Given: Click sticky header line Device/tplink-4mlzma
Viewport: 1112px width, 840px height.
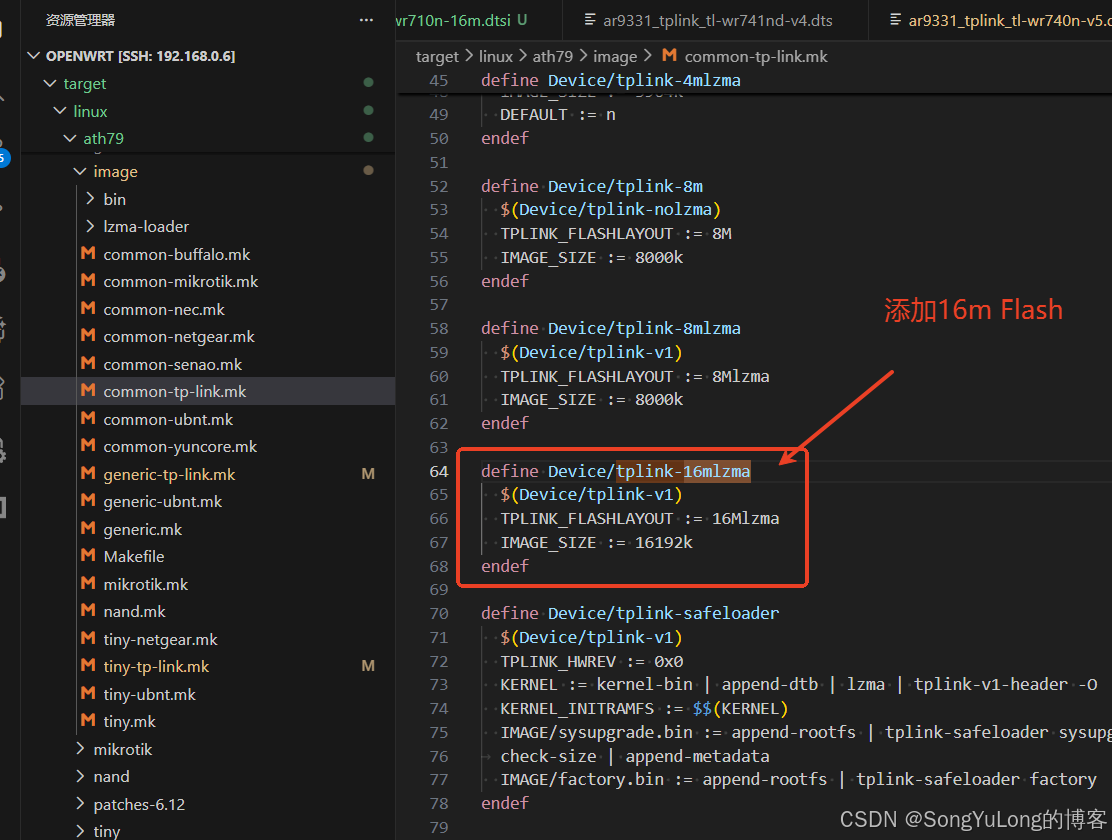Looking at the screenshot, I should coord(611,80).
